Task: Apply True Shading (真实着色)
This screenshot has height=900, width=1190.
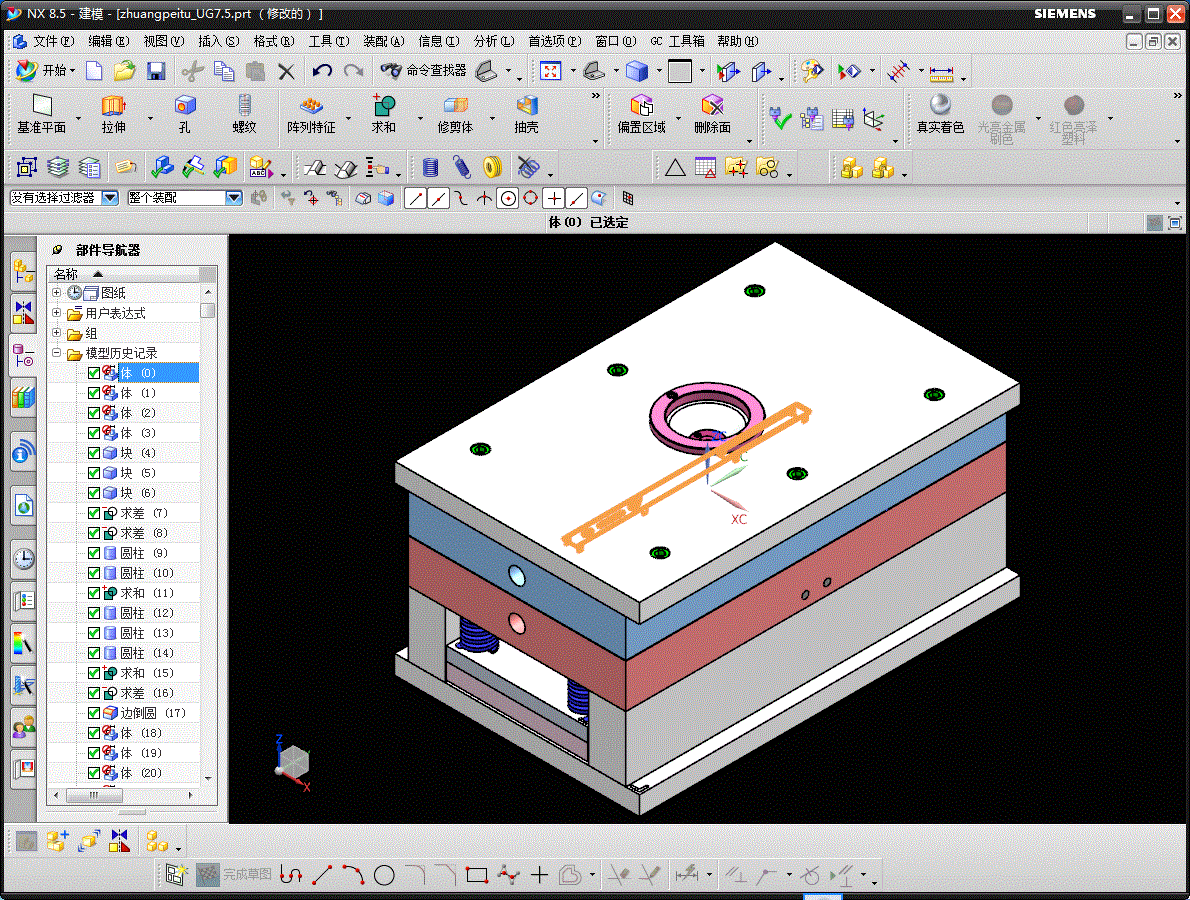Action: [x=940, y=114]
